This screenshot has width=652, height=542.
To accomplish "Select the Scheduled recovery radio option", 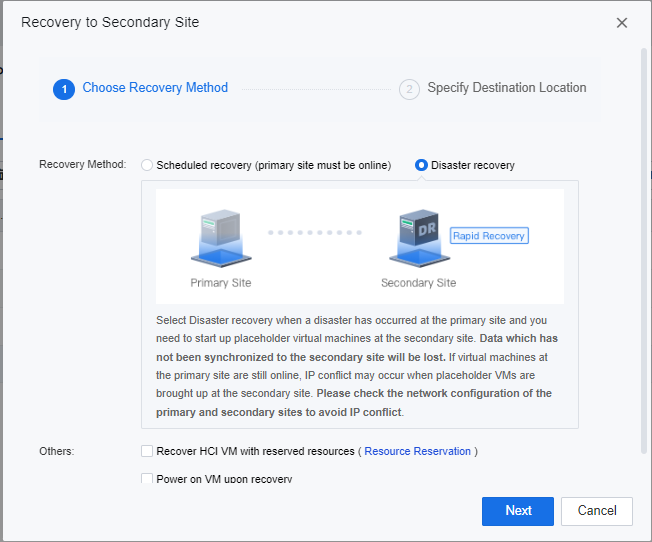I will pyautogui.click(x=148, y=165).
